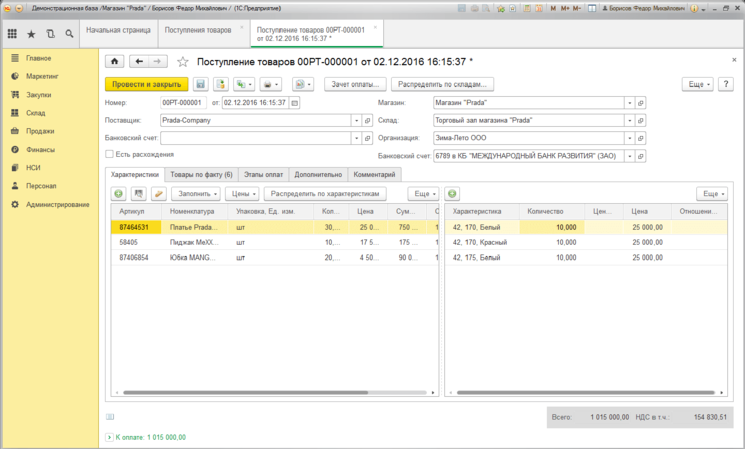
Task: Click the print icon dropdown button
Action: (x=271, y=84)
